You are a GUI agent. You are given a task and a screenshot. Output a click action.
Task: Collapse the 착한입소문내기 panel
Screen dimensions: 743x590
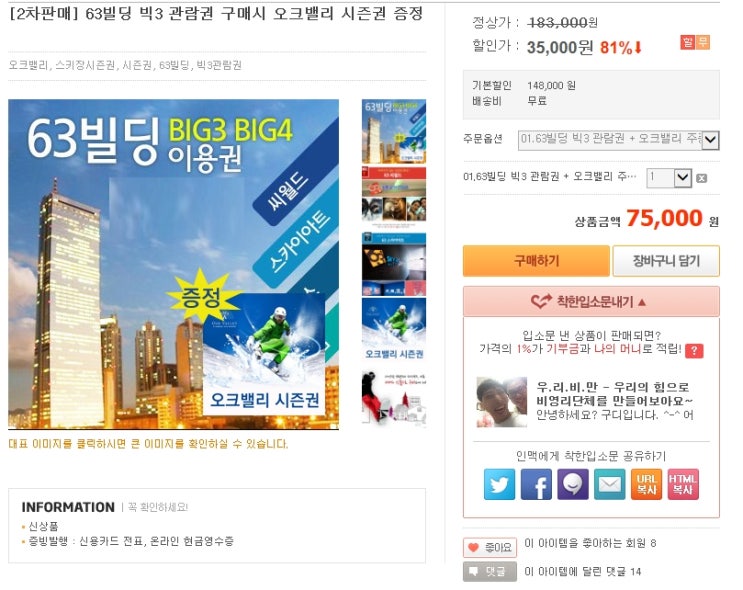591,301
